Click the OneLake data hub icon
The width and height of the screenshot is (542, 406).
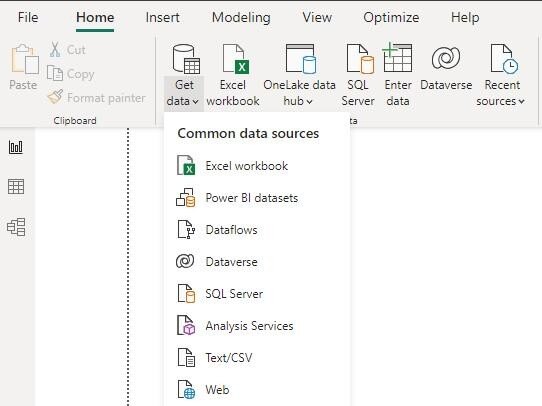[x=301, y=59]
